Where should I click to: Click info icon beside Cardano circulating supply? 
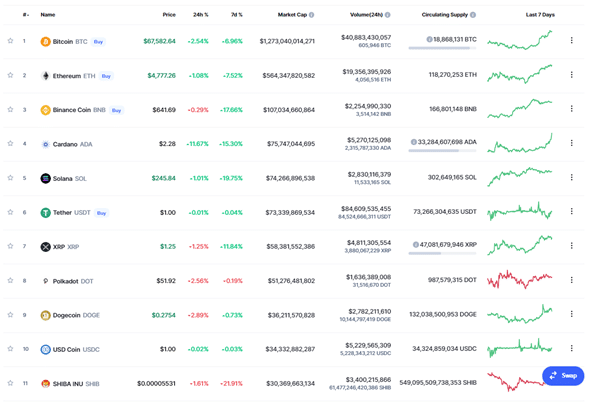tap(414, 142)
